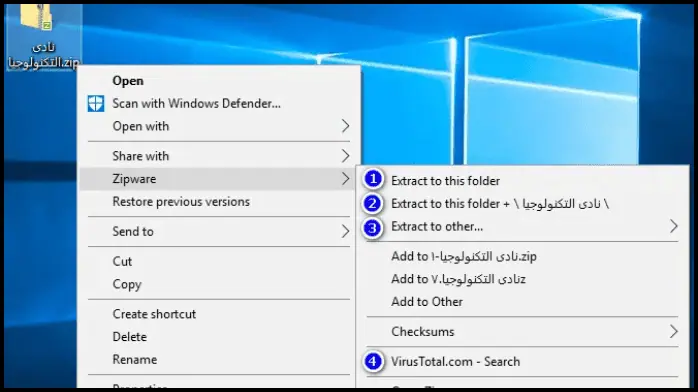
Task: Expand the Share with chevron
Action: coord(345,156)
